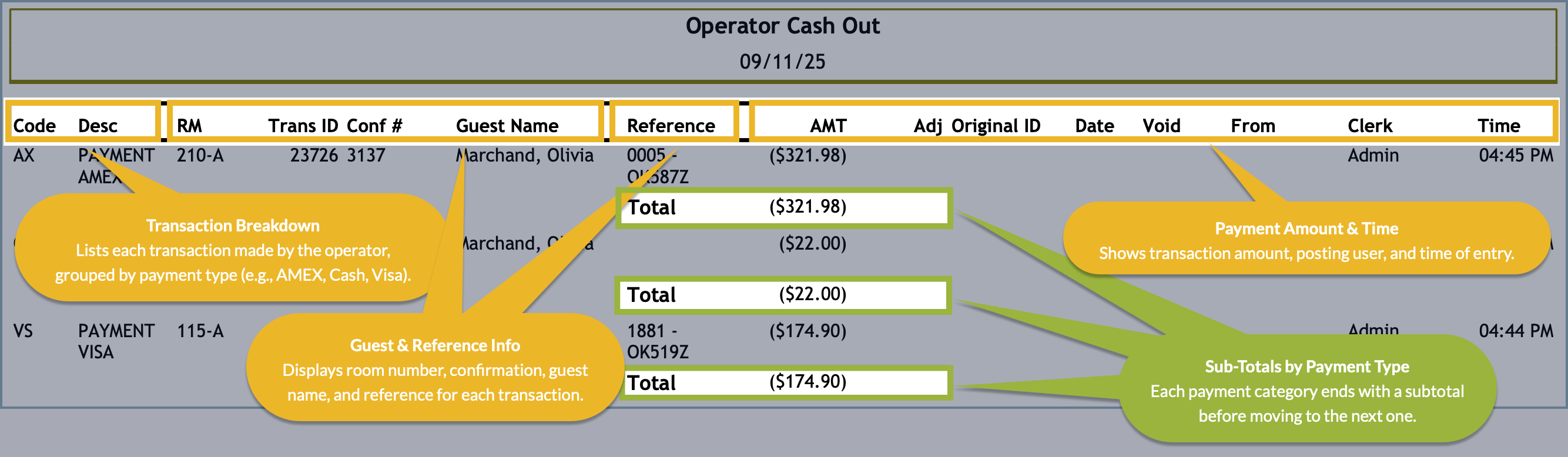Image resolution: width=1568 pixels, height=457 pixels.
Task: Select the Time column header
Action: (x=1498, y=126)
